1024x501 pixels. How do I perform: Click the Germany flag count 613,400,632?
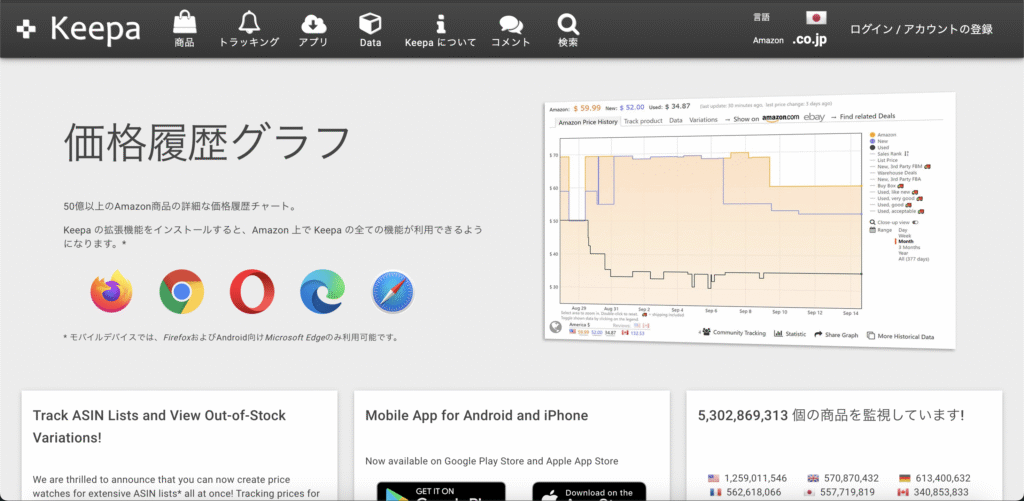[x=935, y=478]
